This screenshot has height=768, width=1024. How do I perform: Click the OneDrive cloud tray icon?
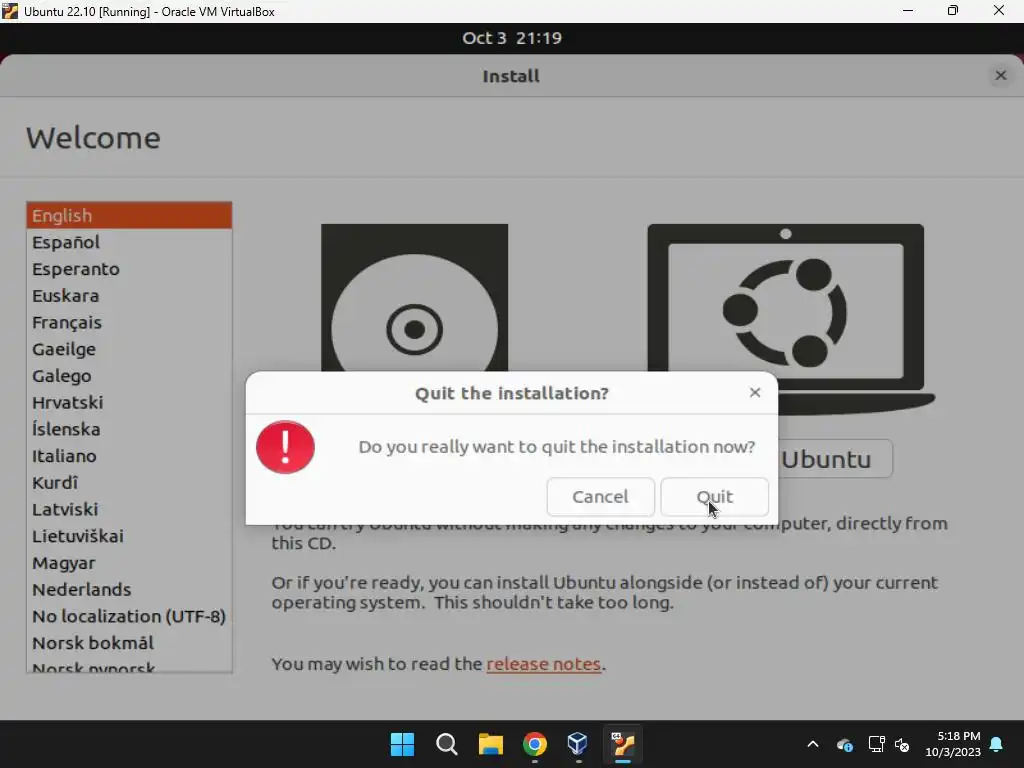click(844, 744)
